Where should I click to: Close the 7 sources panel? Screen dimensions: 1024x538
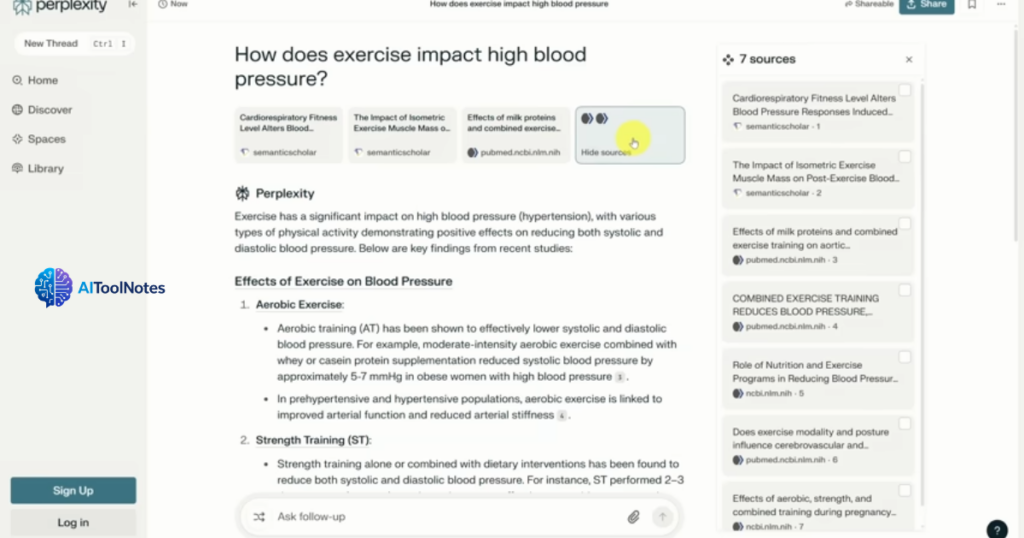(909, 60)
